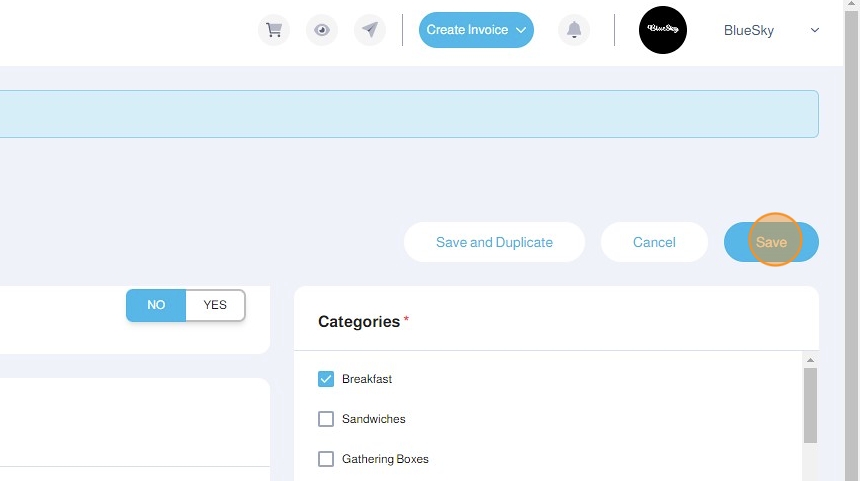The width and height of the screenshot is (860, 481).
Task: Open the BlueSky account dropdown chevron
Action: point(814,30)
